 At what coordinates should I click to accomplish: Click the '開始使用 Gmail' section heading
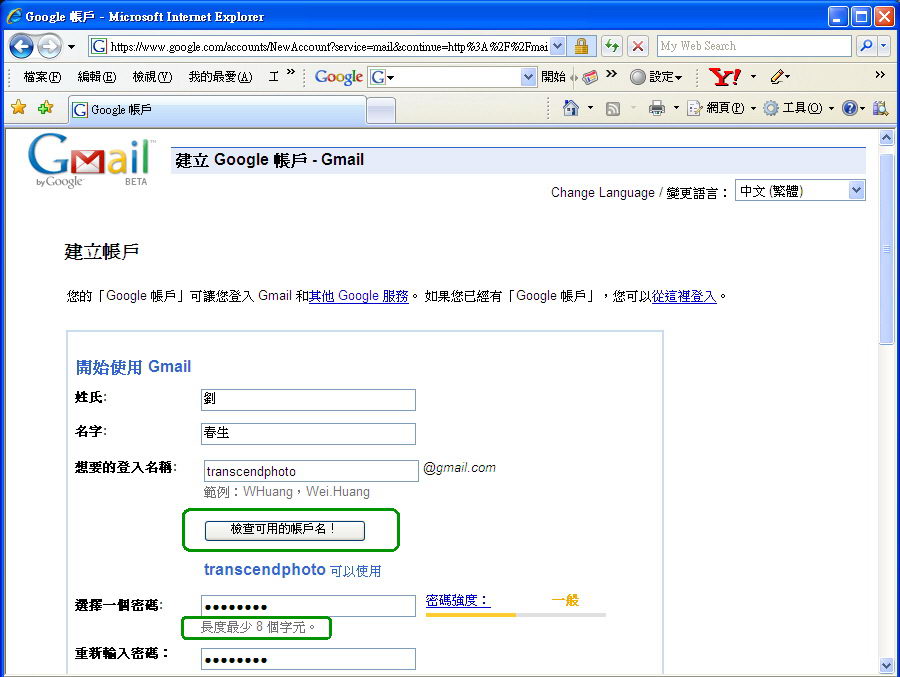click(x=133, y=367)
